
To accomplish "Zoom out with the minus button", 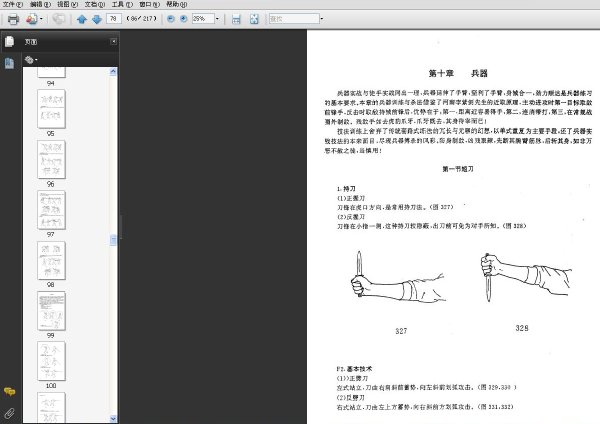I will pos(171,18).
